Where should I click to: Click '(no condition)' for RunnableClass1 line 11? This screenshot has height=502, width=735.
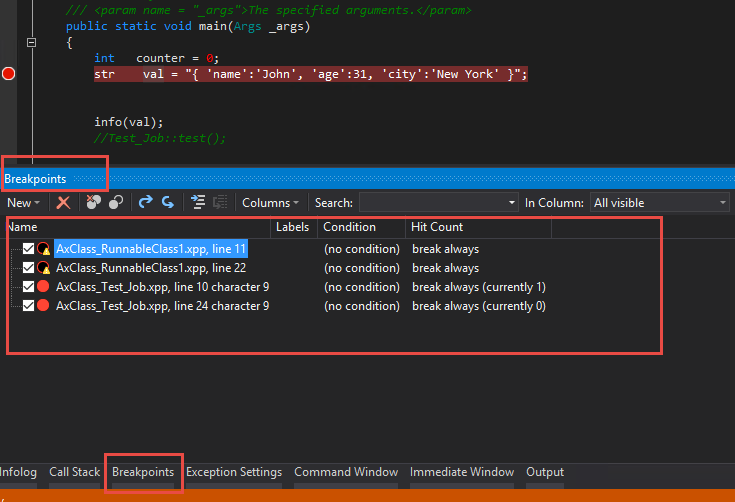pos(362,249)
